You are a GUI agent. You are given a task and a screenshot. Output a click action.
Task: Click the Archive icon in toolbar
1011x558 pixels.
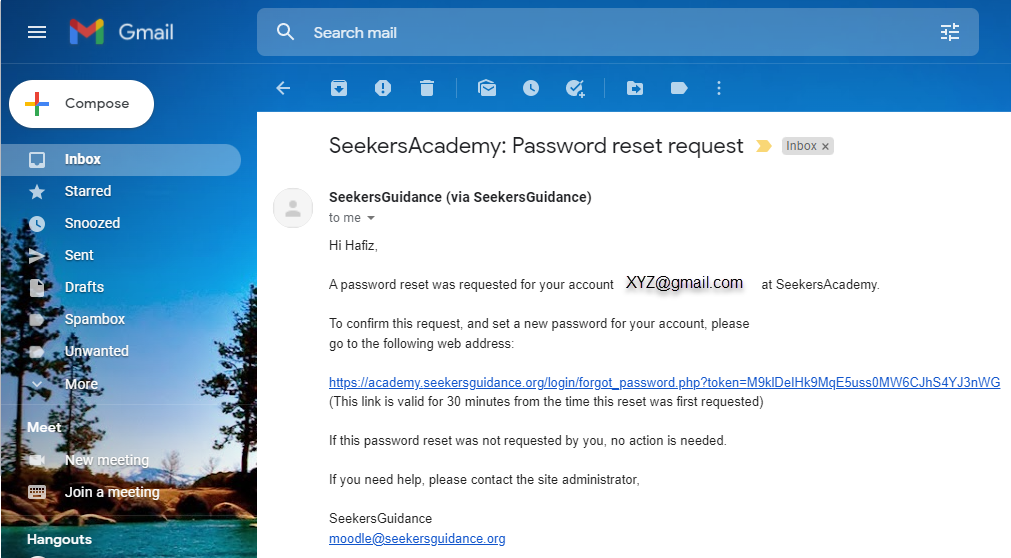pyautogui.click(x=339, y=88)
